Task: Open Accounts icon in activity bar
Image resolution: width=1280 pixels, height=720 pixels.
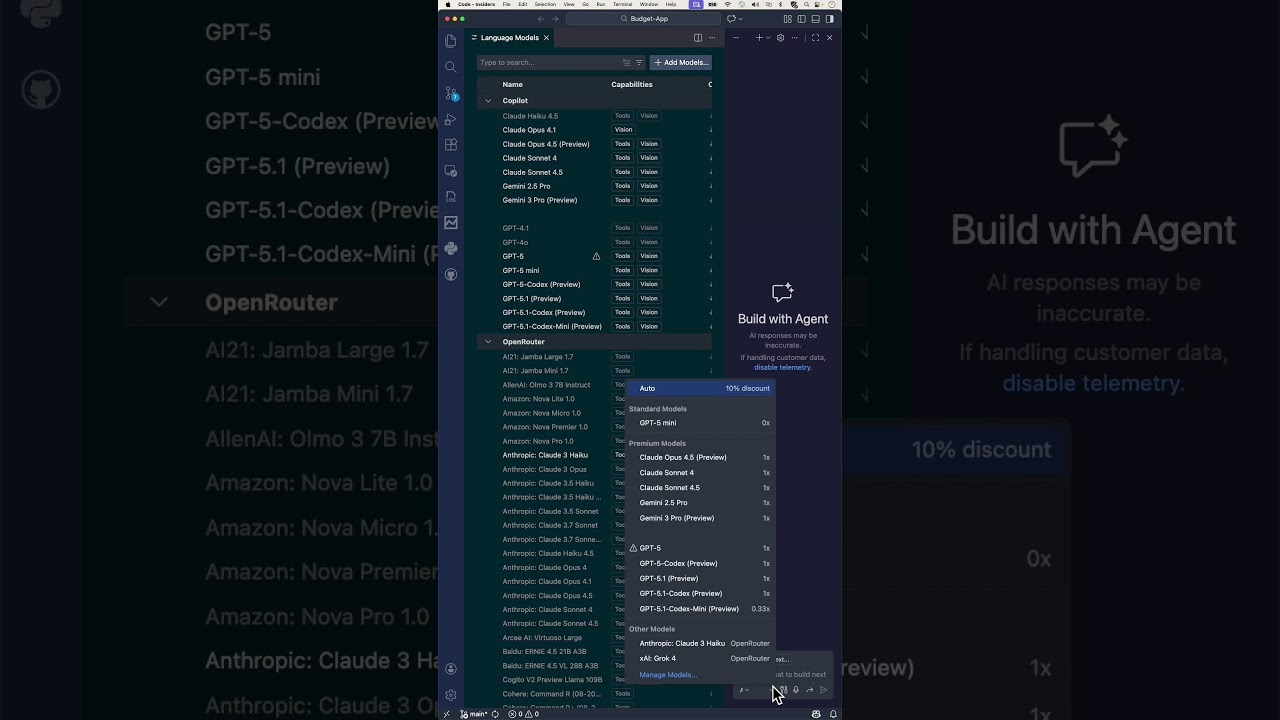Action: [451, 669]
